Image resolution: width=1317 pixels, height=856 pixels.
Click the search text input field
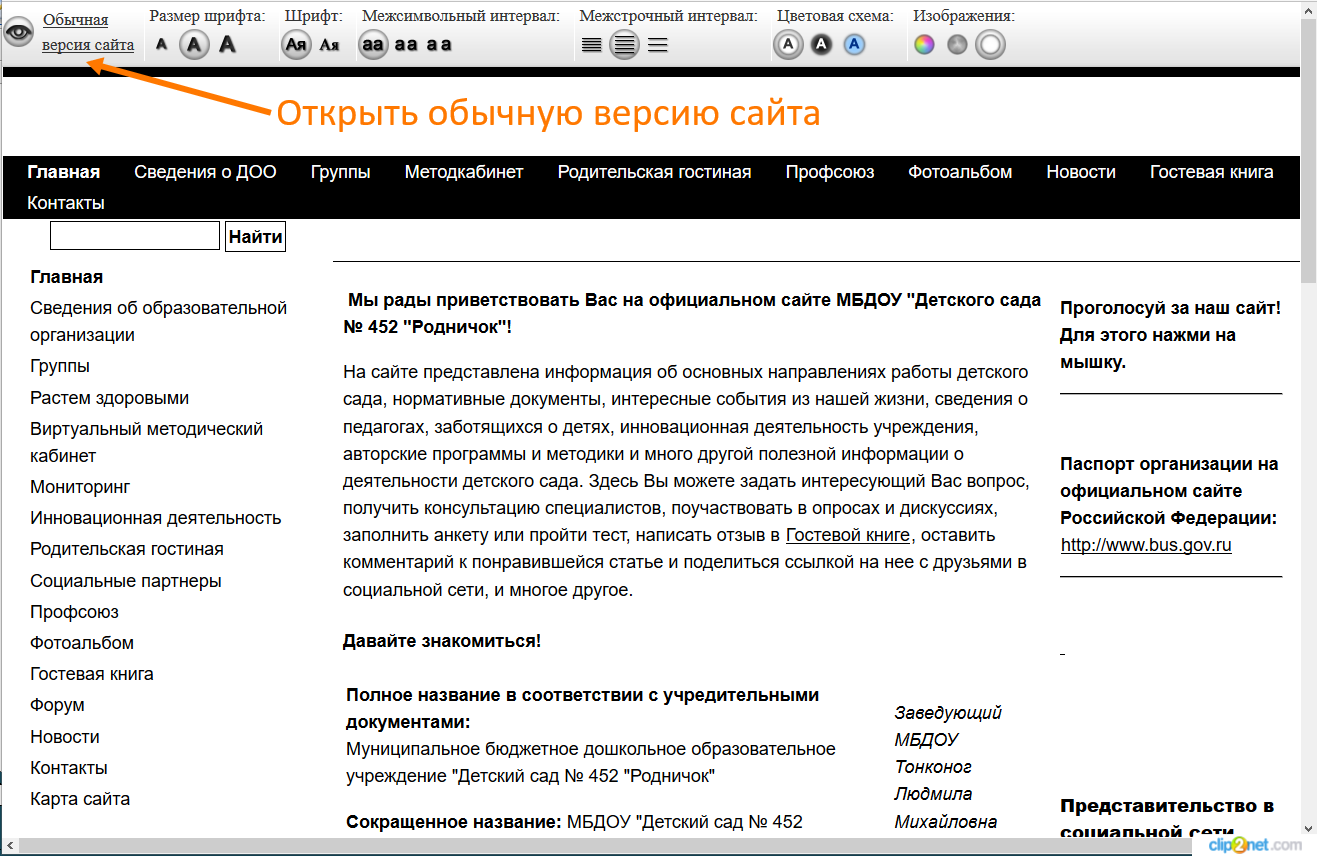(135, 237)
